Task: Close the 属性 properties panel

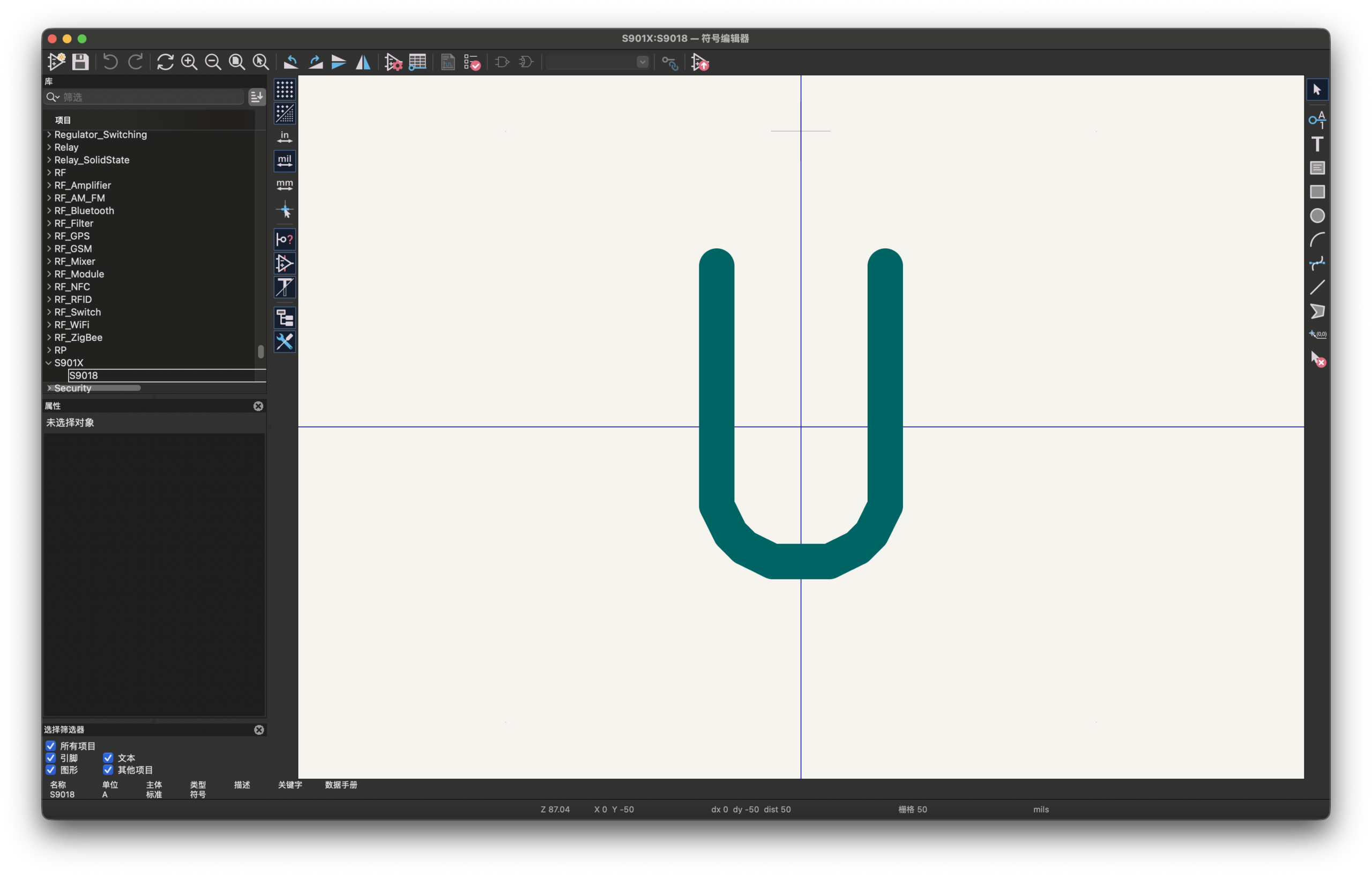Action: tap(258, 406)
